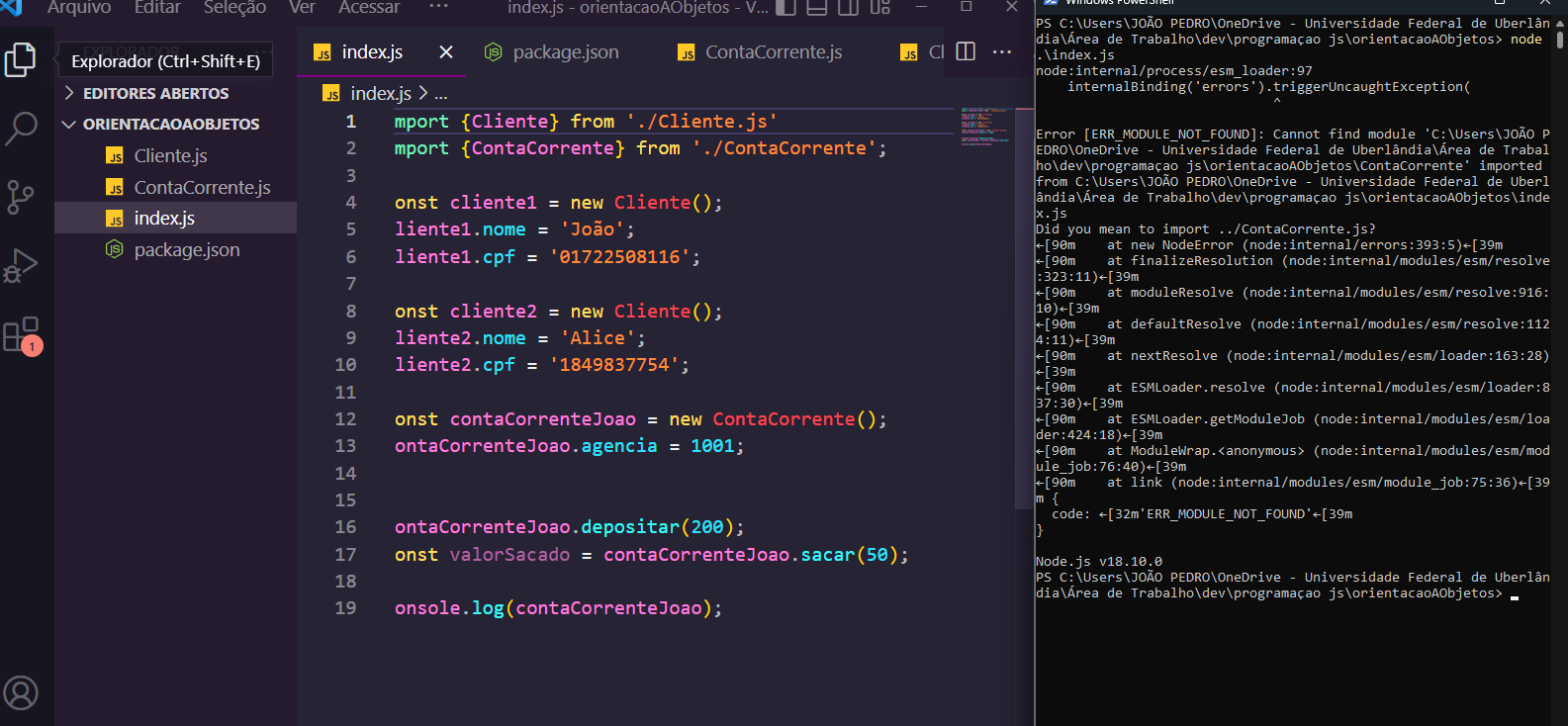Open the Run and Debug view
The height and width of the screenshot is (726, 1568).
tap(21, 265)
